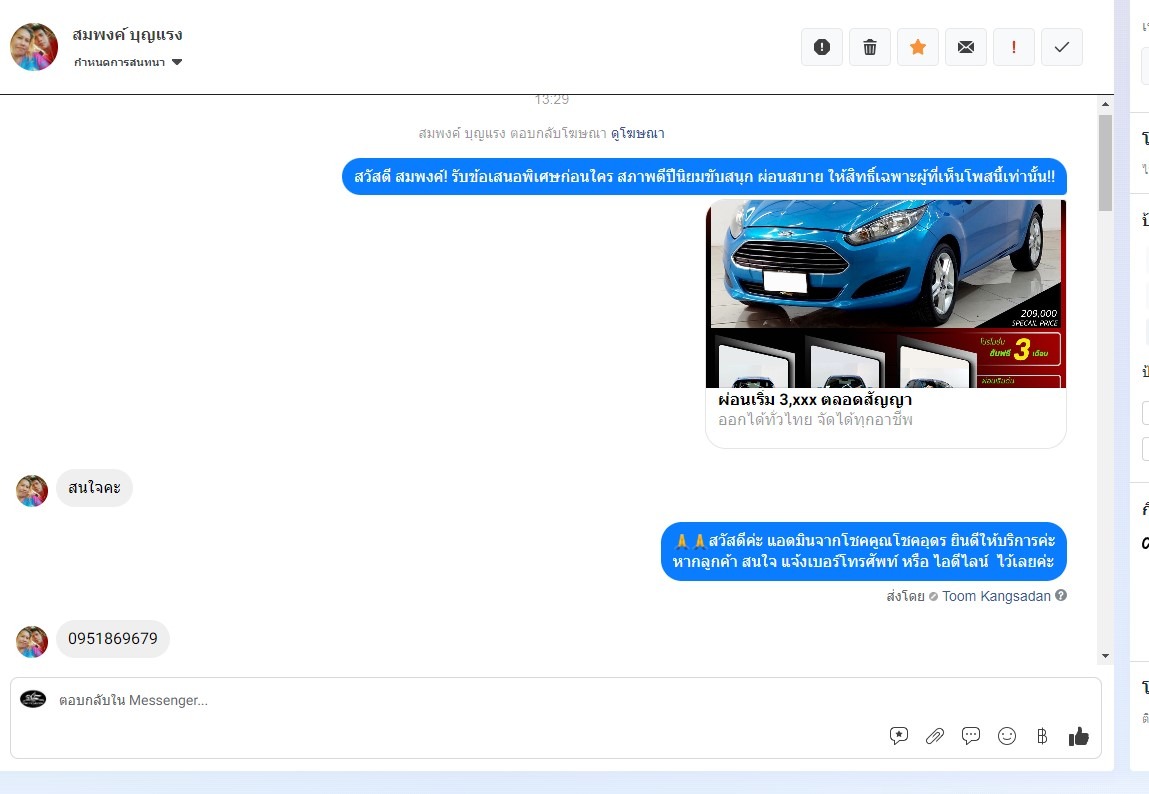Click help question mark beside Toom Kangsadan
Screen dimensions: 1149x794
[x=1060, y=596]
